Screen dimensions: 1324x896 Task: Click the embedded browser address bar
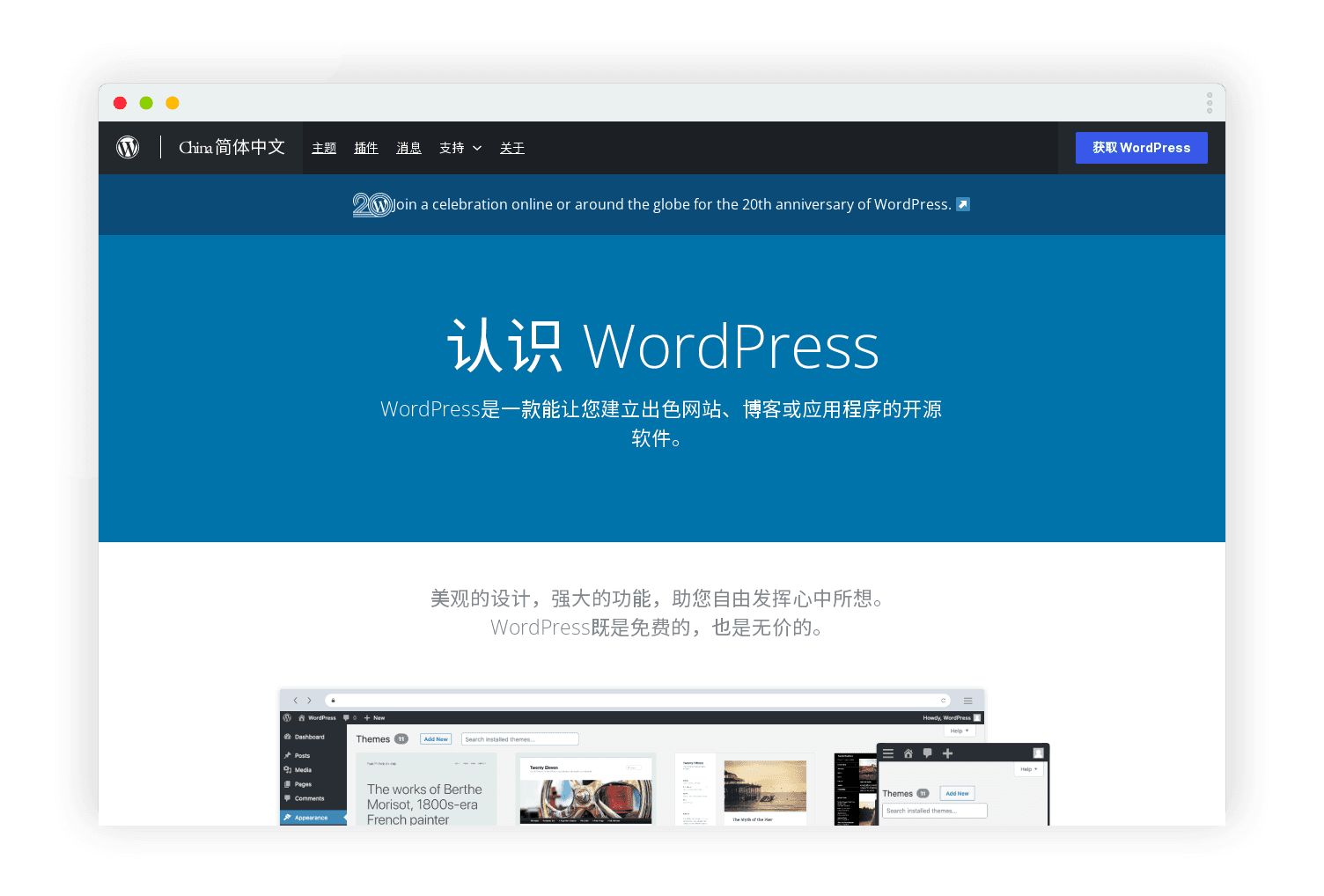click(x=637, y=701)
